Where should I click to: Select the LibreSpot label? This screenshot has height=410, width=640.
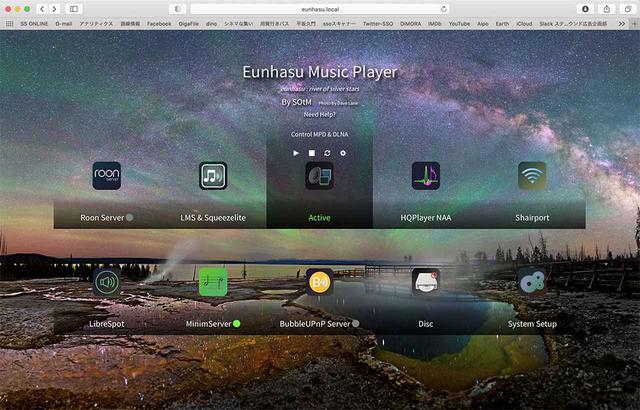[x=107, y=324]
